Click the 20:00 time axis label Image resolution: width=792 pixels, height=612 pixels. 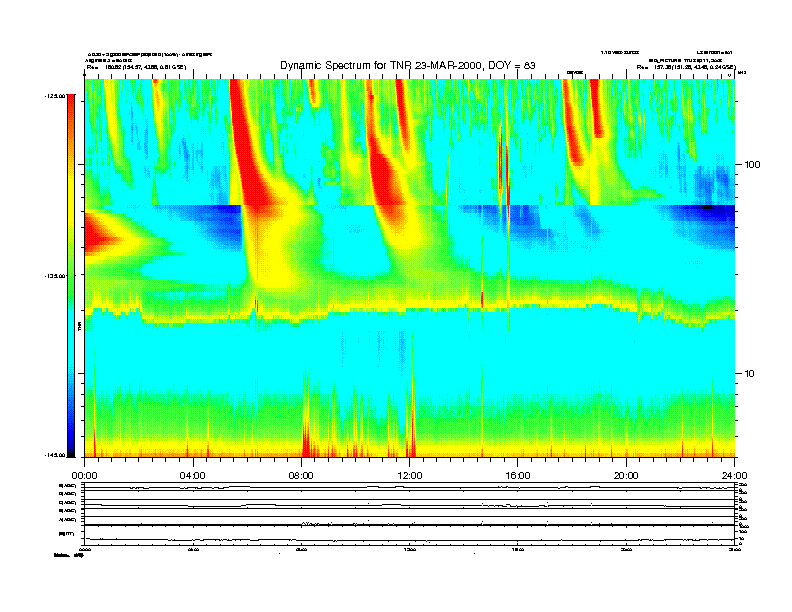pyautogui.click(x=626, y=476)
